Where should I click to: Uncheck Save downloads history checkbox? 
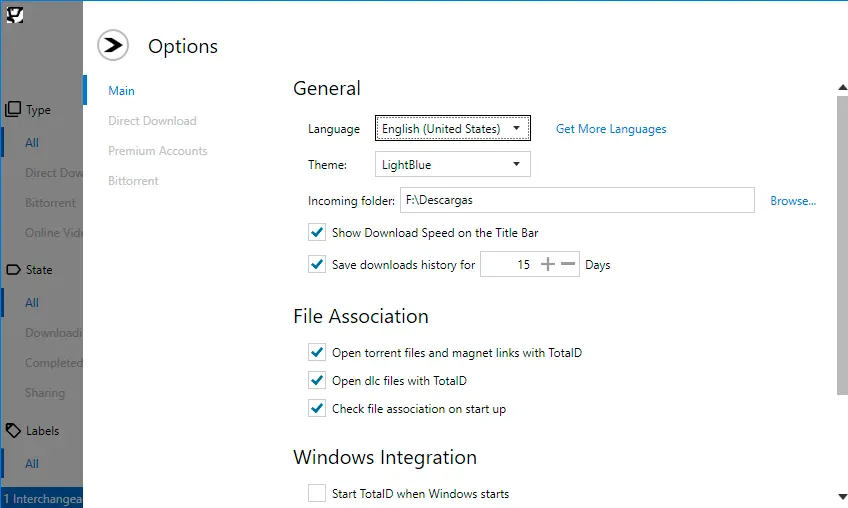(317, 264)
